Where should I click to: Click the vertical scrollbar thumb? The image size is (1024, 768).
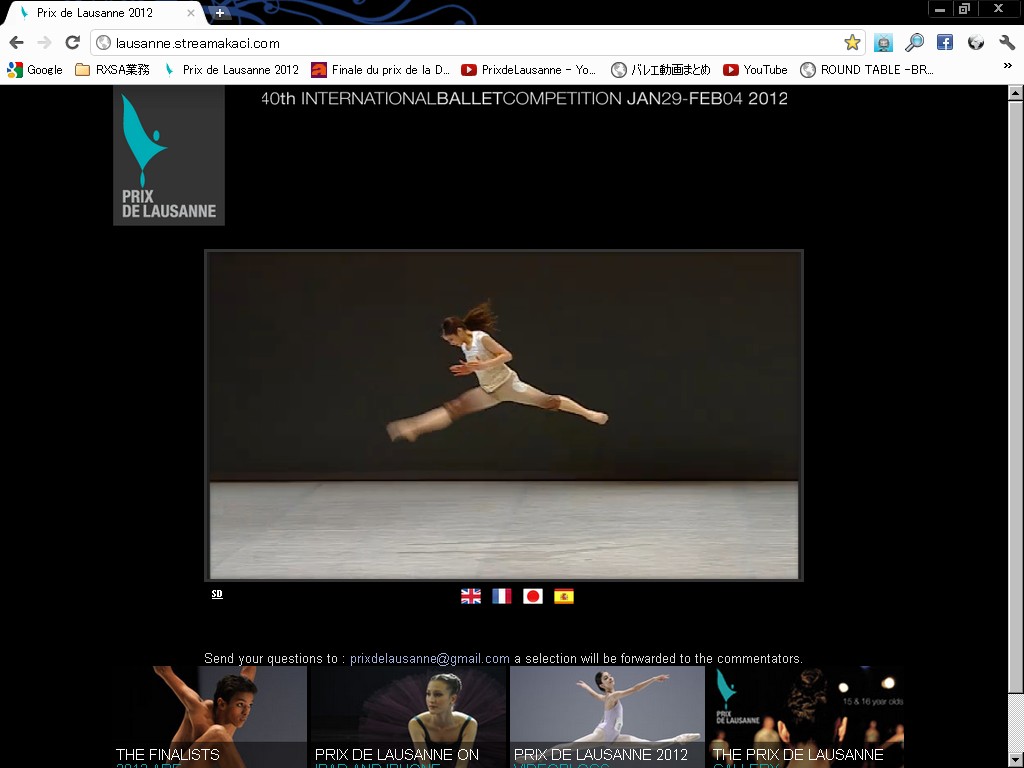(1016, 396)
